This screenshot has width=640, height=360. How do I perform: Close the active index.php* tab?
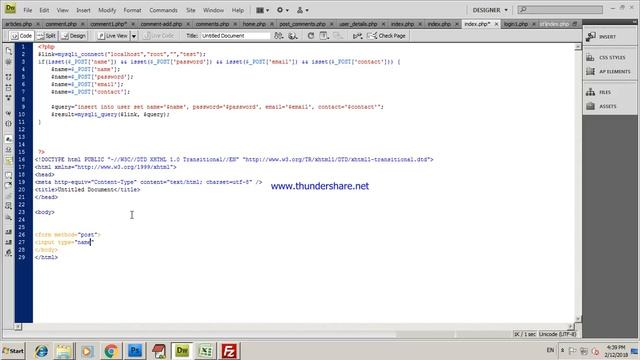click(x=496, y=24)
